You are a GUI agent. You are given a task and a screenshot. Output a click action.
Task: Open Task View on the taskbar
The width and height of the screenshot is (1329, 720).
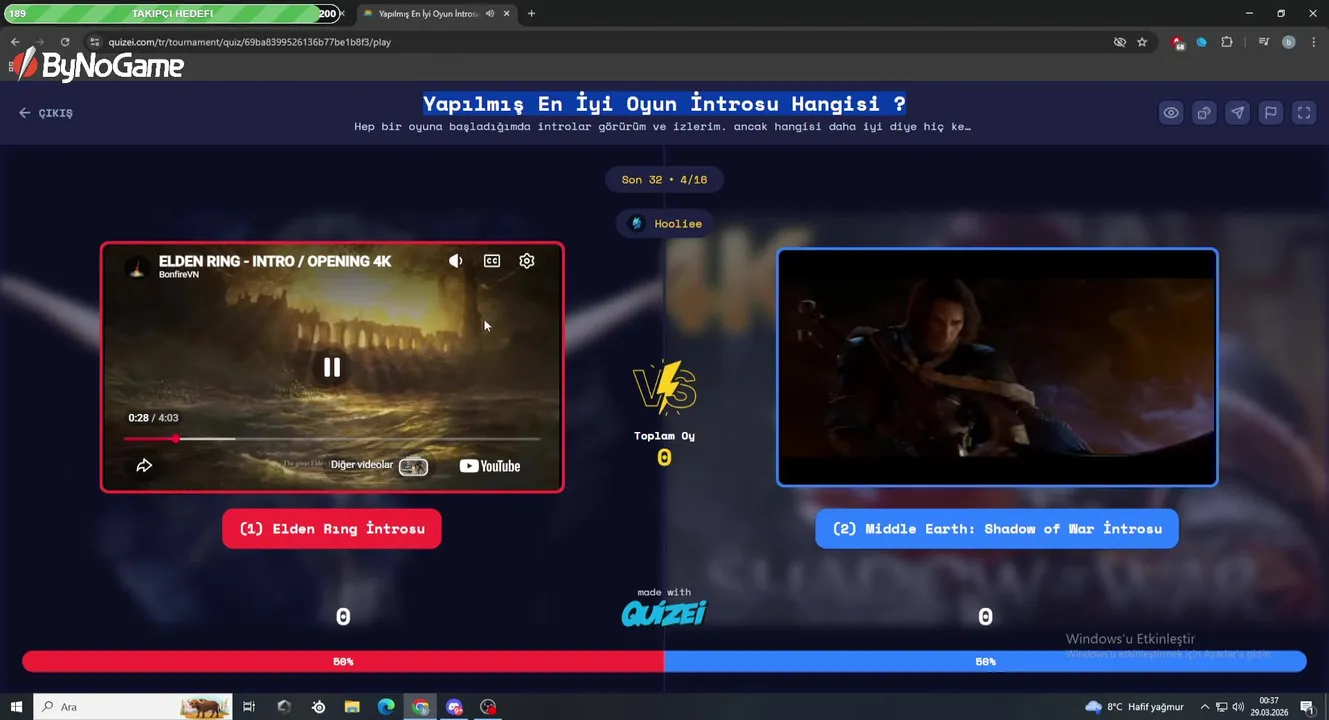(x=250, y=707)
